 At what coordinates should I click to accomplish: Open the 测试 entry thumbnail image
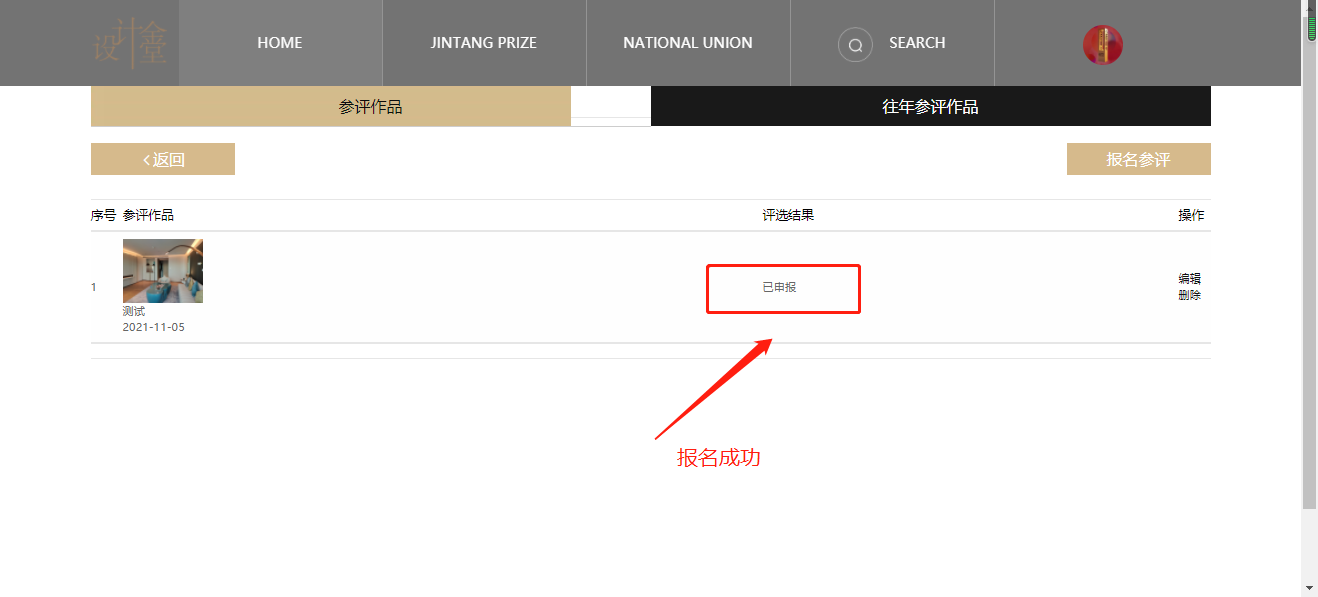tap(163, 271)
